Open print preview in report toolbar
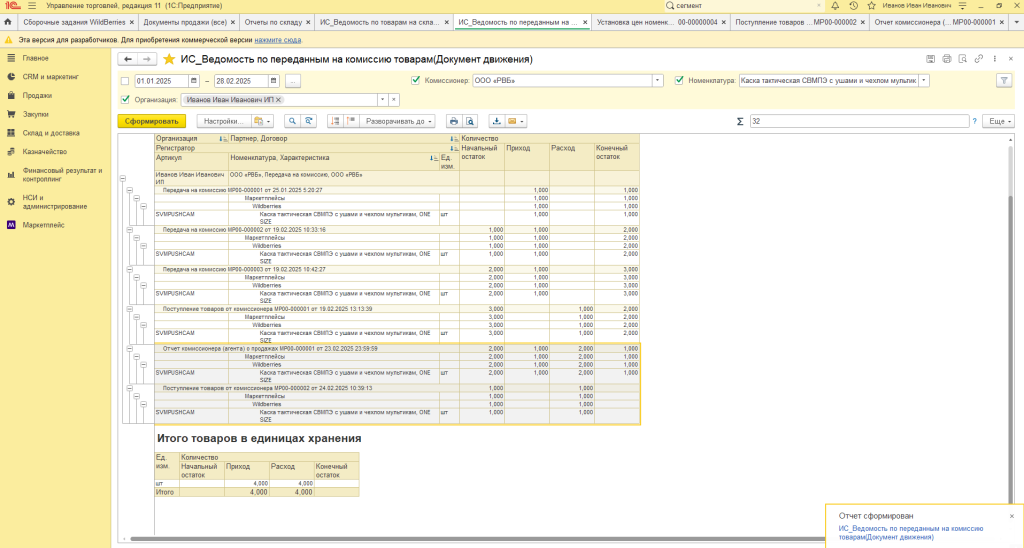The width and height of the screenshot is (1024, 548). pyautogui.click(x=470, y=121)
